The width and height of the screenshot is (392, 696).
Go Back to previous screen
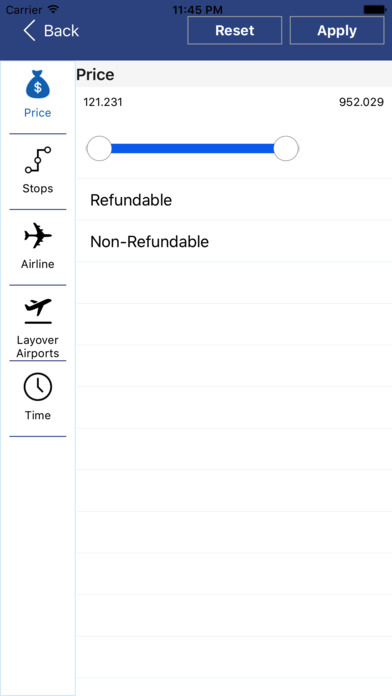tap(51, 30)
